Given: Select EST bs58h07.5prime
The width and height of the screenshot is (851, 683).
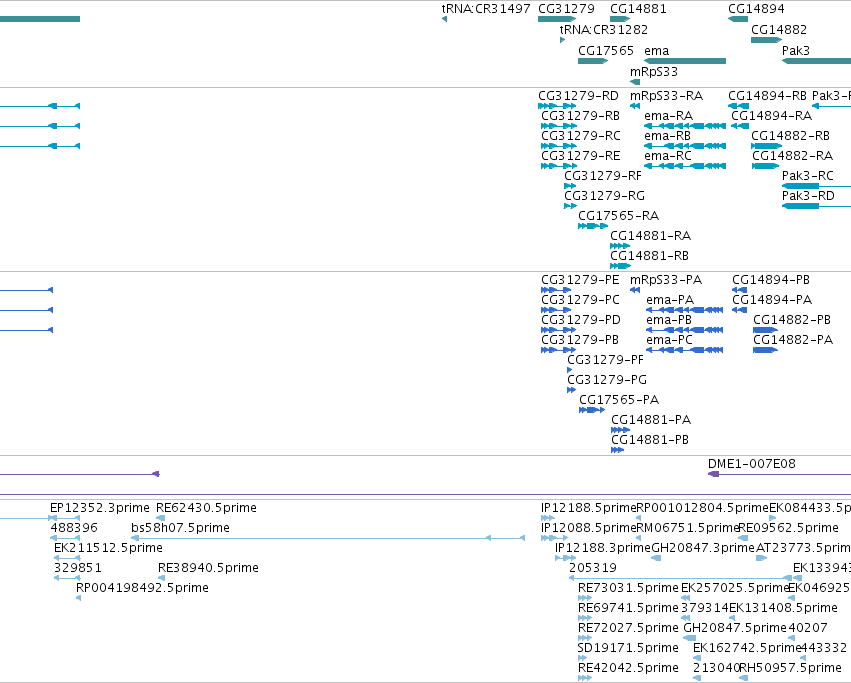Looking at the screenshot, I should (x=180, y=528).
